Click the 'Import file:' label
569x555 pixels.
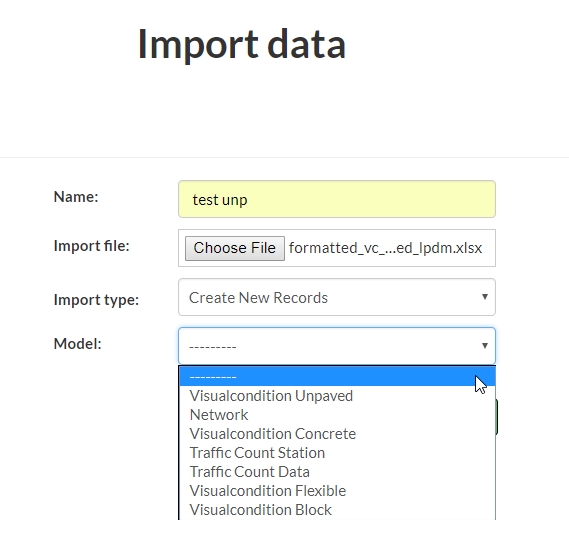pos(91,246)
